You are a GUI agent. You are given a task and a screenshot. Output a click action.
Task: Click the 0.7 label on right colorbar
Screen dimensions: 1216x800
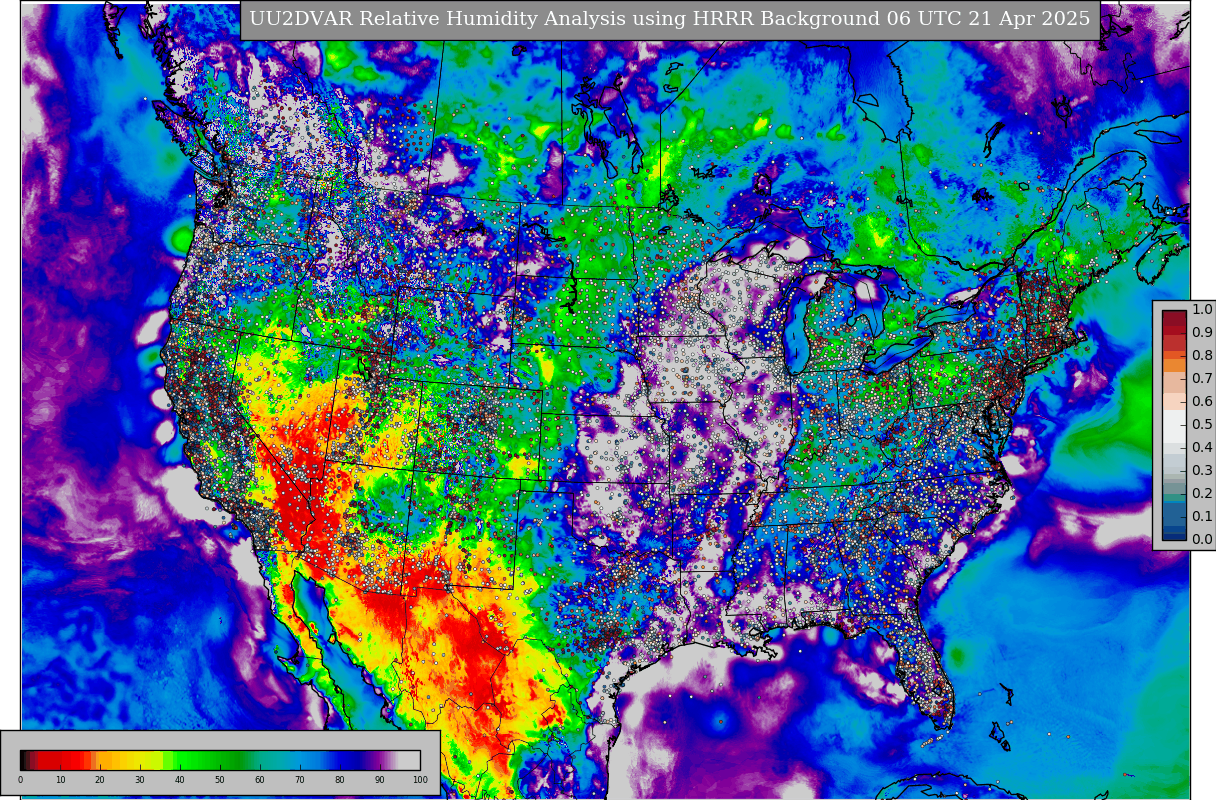[x=1202, y=378]
